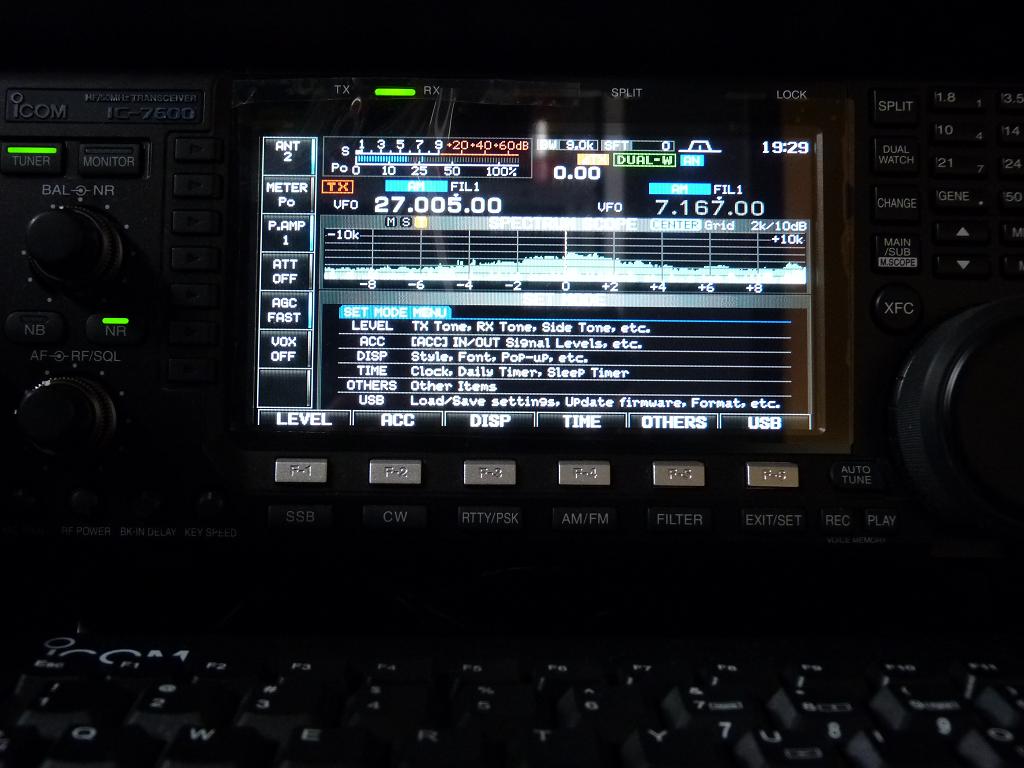Open the USB load/save settings row
The width and height of the screenshot is (1024, 768).
(x=565, y=402)
